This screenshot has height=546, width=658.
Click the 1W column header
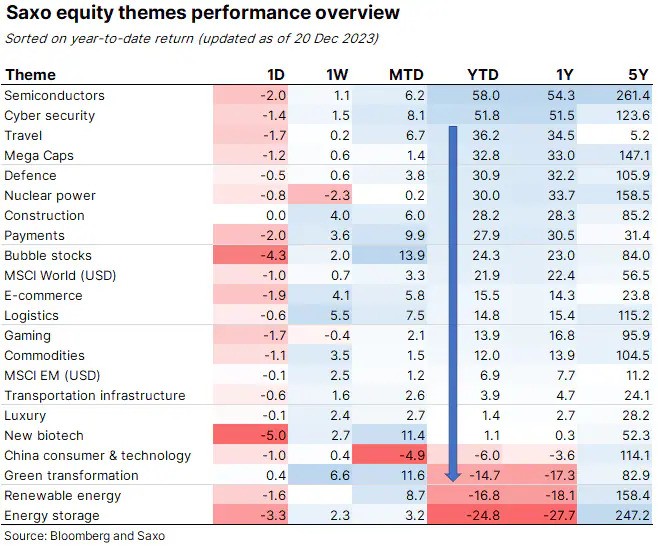tap(337, 75)
